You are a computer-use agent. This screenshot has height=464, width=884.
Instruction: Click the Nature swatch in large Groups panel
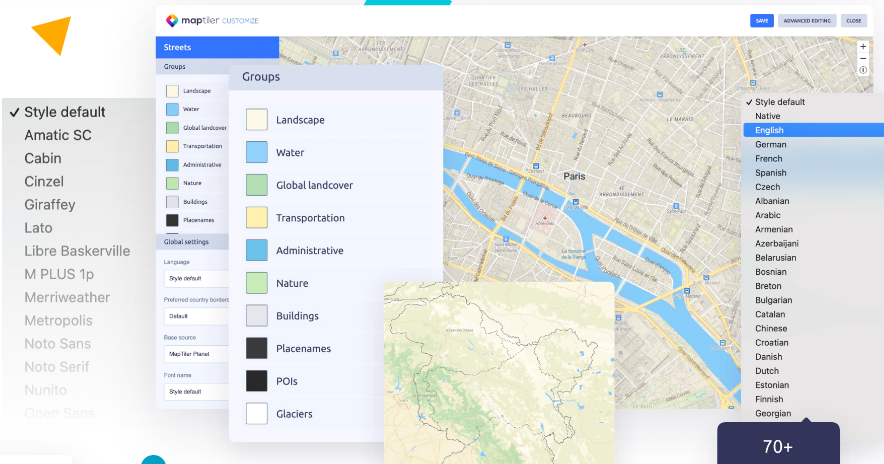pyautogui.click(x=257, y=283)
